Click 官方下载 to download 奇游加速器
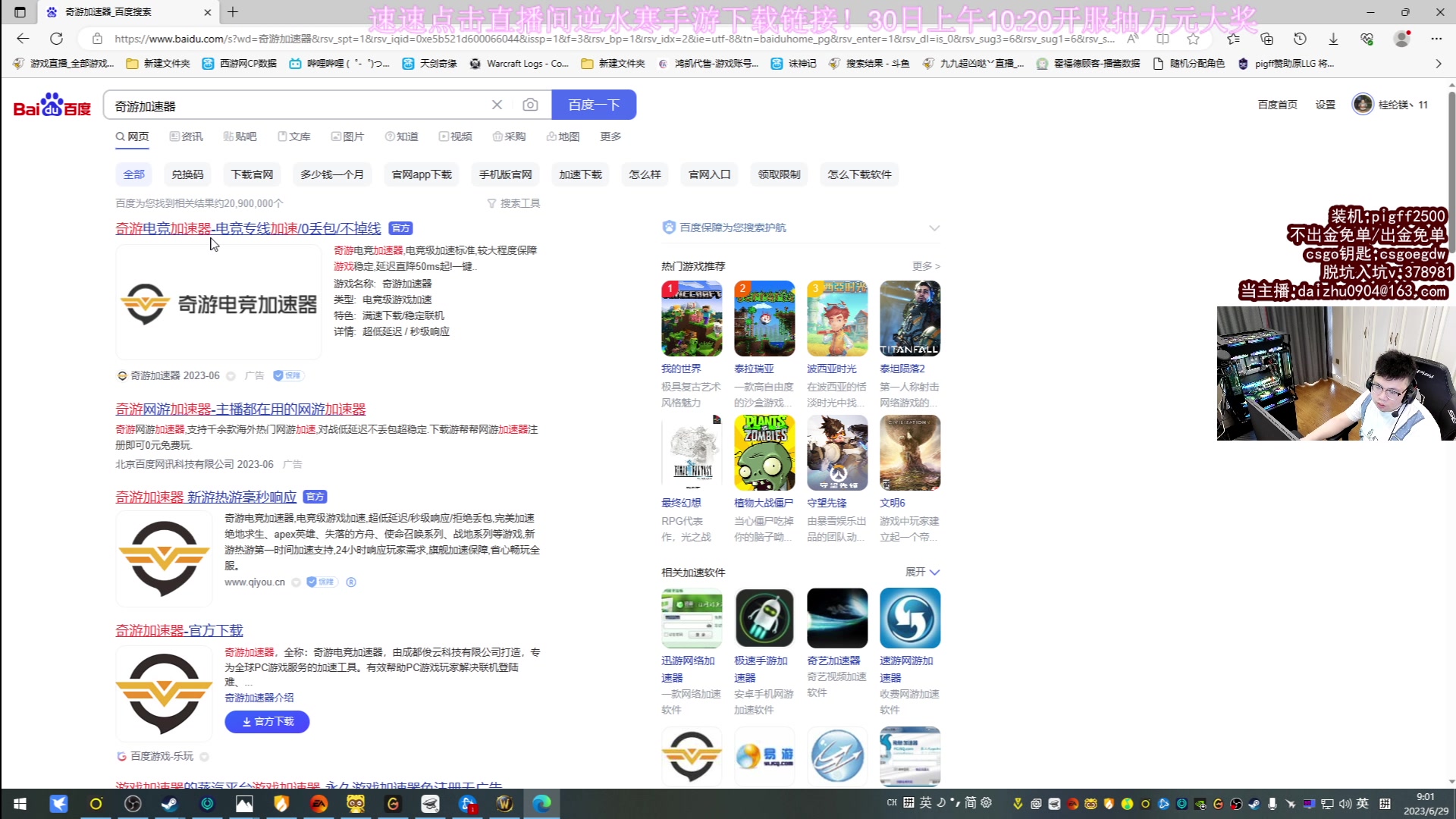 pyautogui.click(x=266, y=722)
